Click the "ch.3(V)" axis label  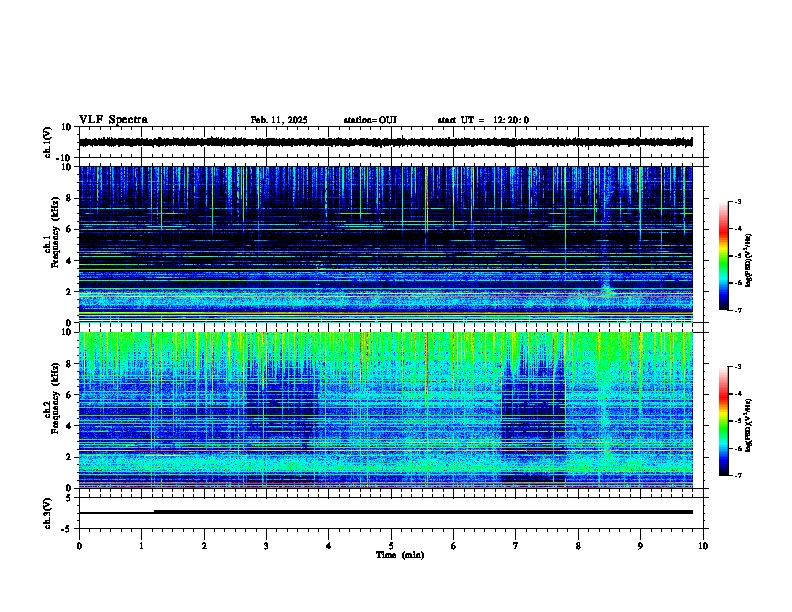pyautogui.click(x=48, y=513)
